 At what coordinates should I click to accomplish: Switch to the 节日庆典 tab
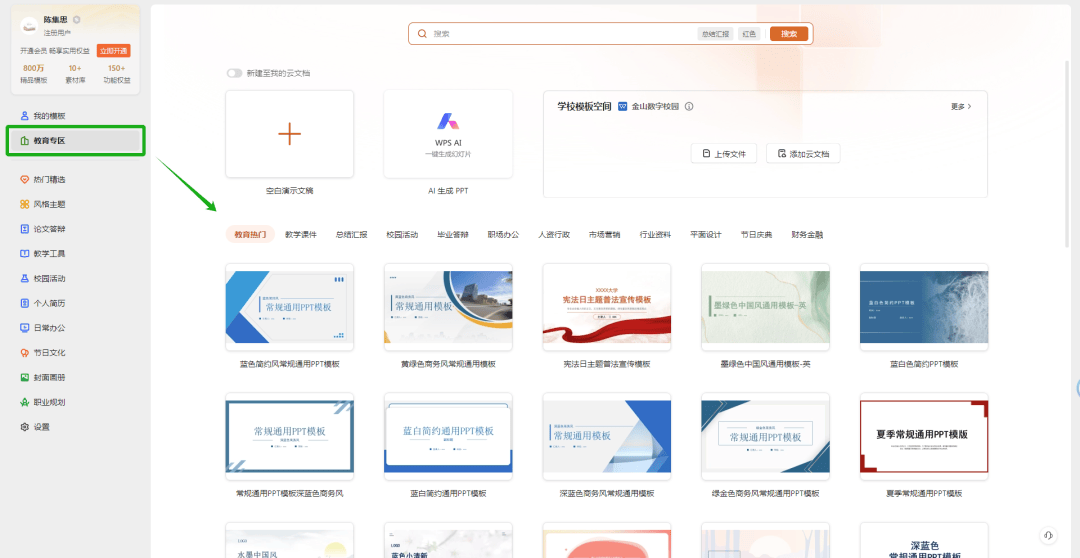point(756,234)
